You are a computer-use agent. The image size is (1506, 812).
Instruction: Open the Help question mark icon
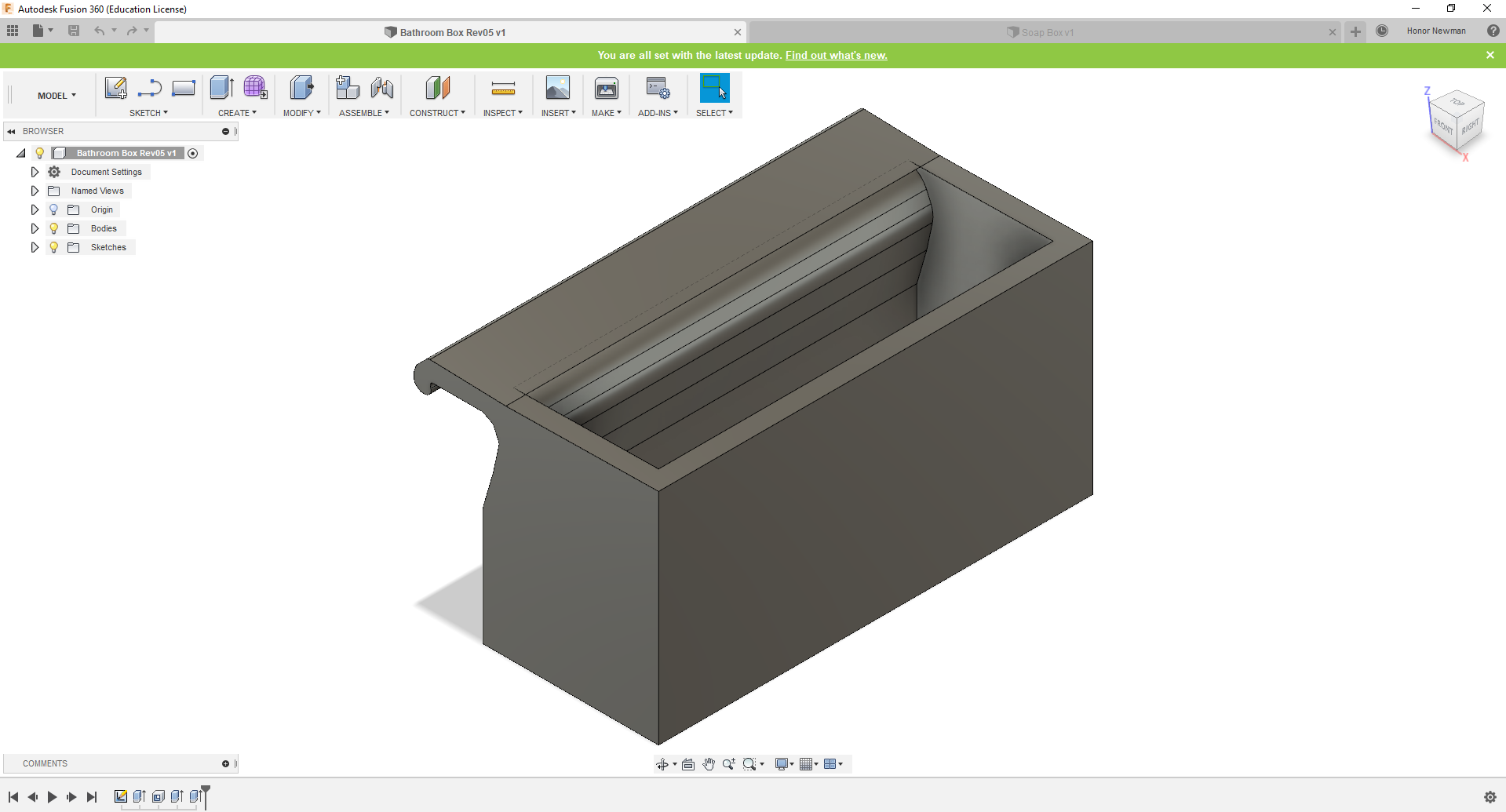tap(1493, 31)
